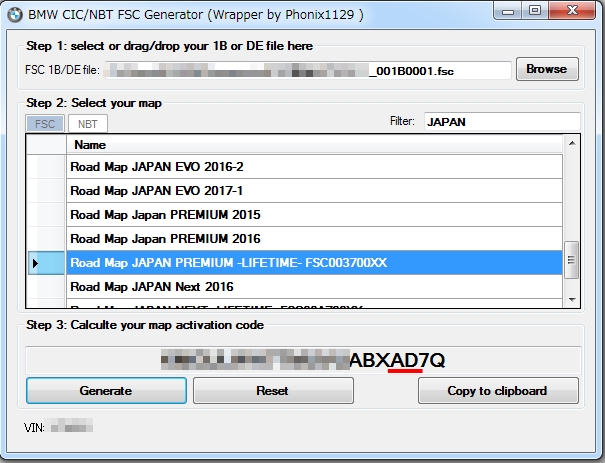Select Road Map JAPAN EVO 2016-2
The image size is (605, 463).
314,167
